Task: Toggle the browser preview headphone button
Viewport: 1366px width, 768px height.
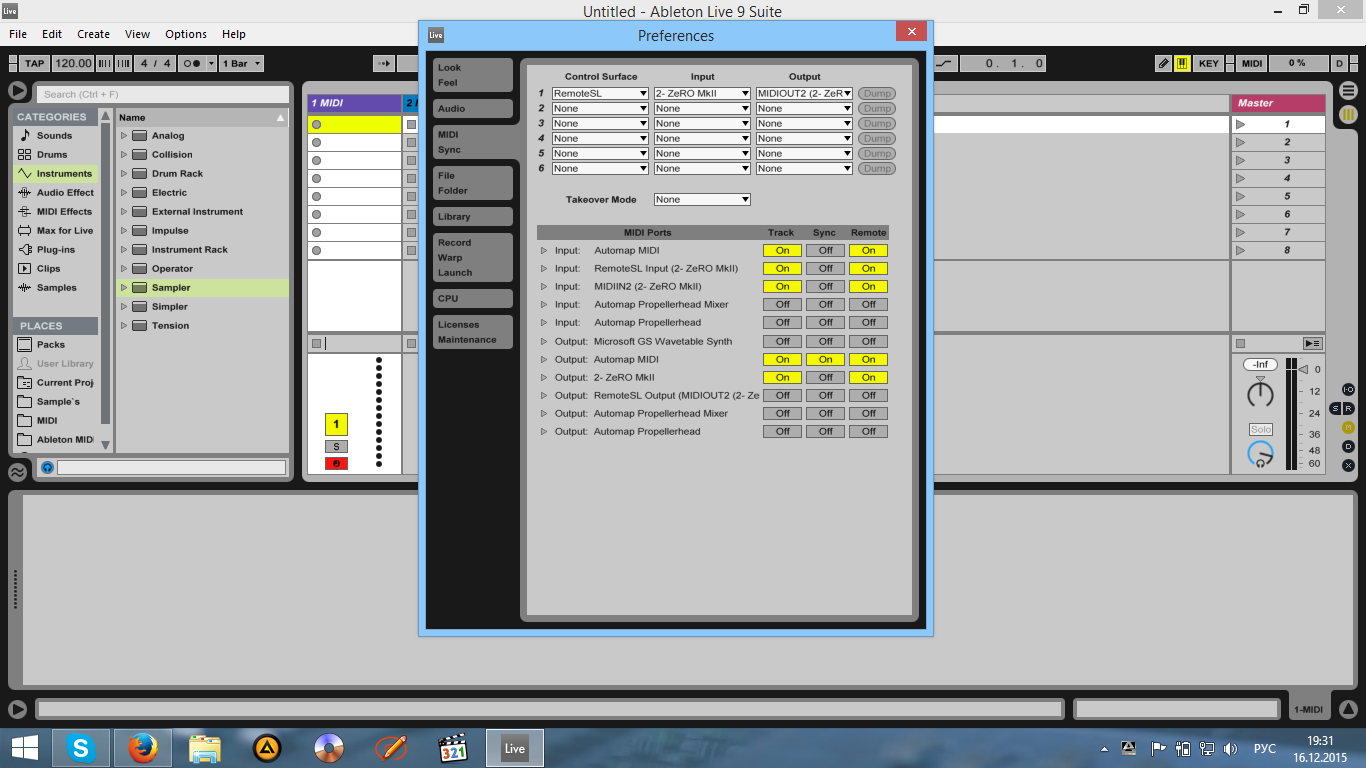Action: [x=47, y=467]
